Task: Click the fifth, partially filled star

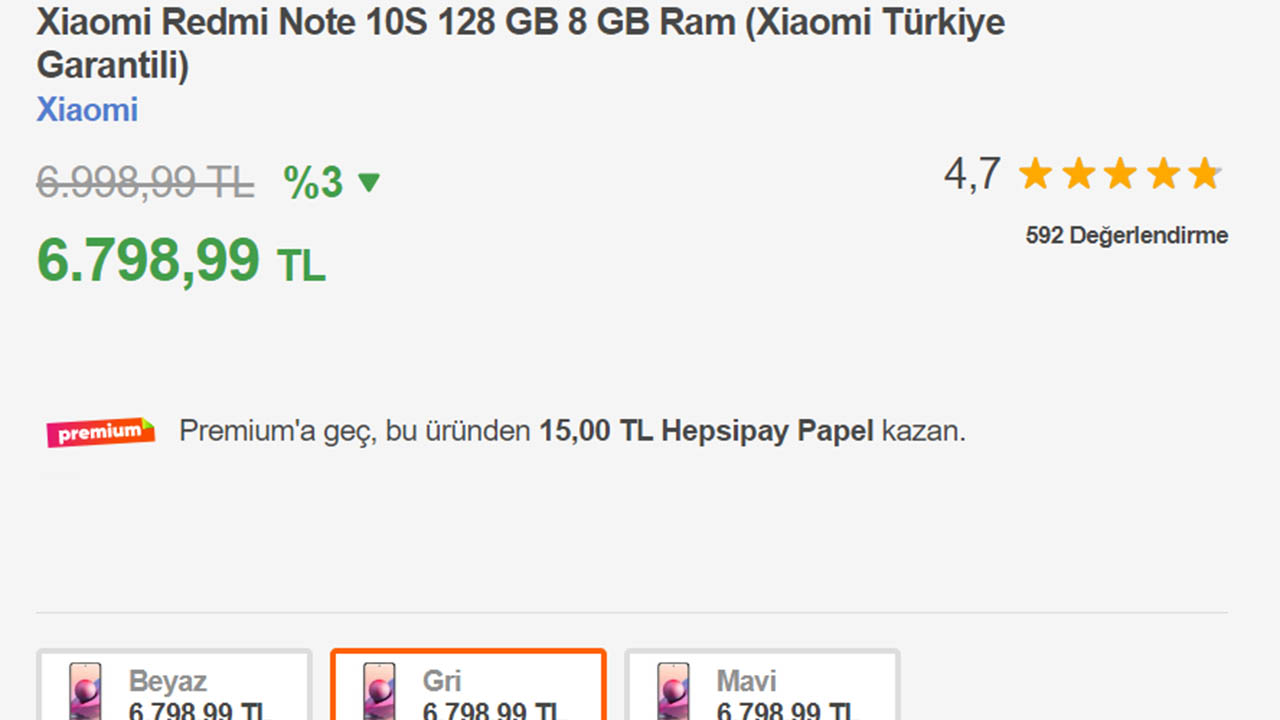Action: point(1205,174)
